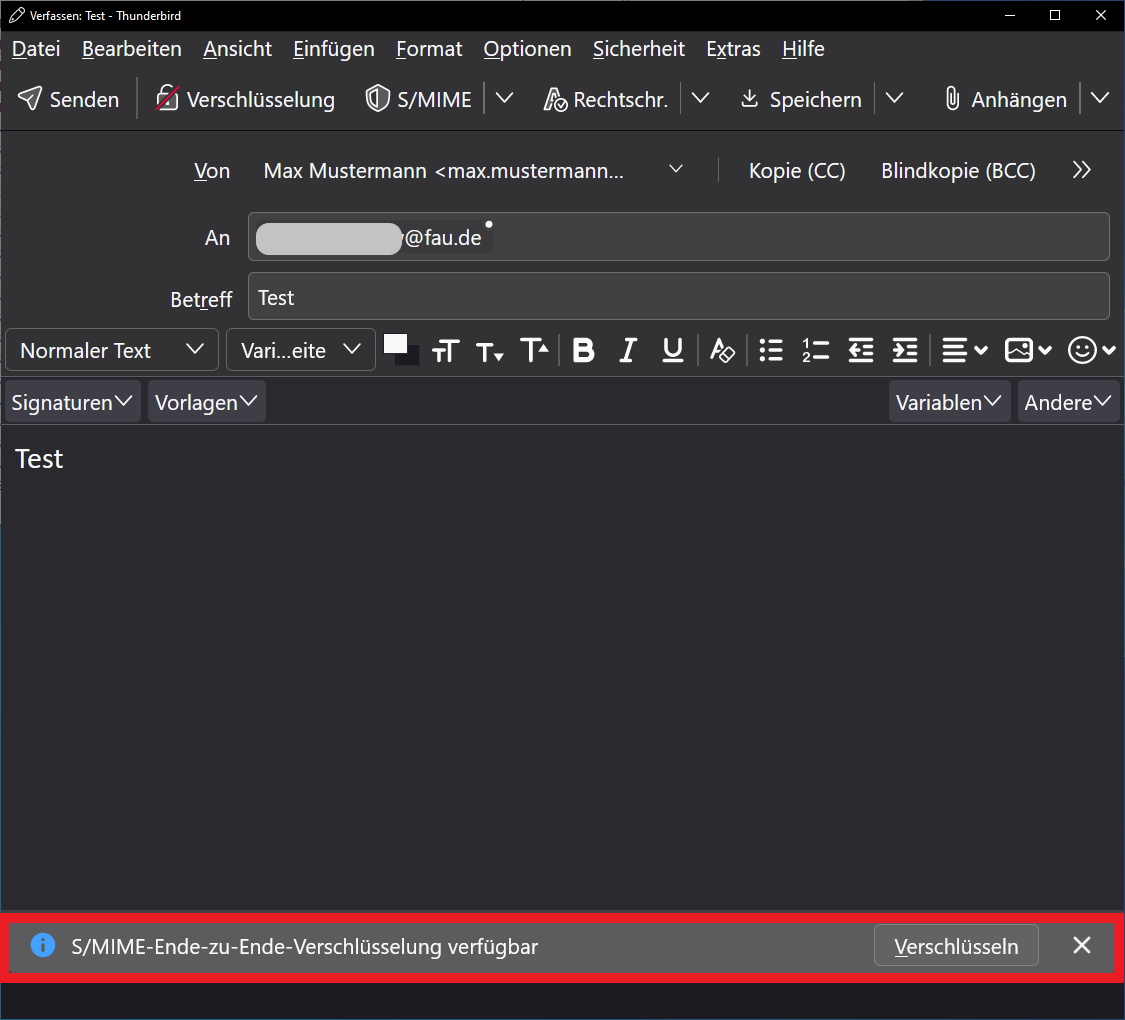This screenshot has height=1020, width=1125.
Task: Increase text indent
Action: pos(904,350)
